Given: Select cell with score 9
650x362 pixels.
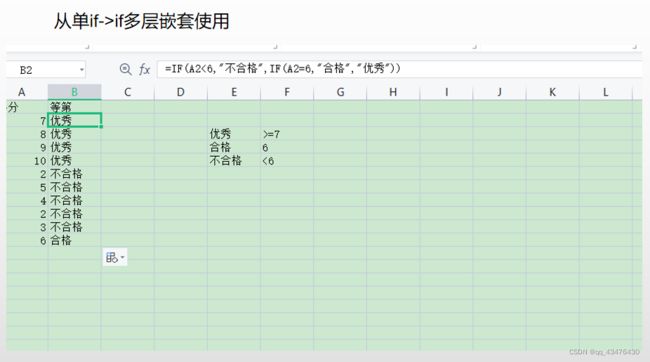Looking at the screenshot, I should point(27,147).
